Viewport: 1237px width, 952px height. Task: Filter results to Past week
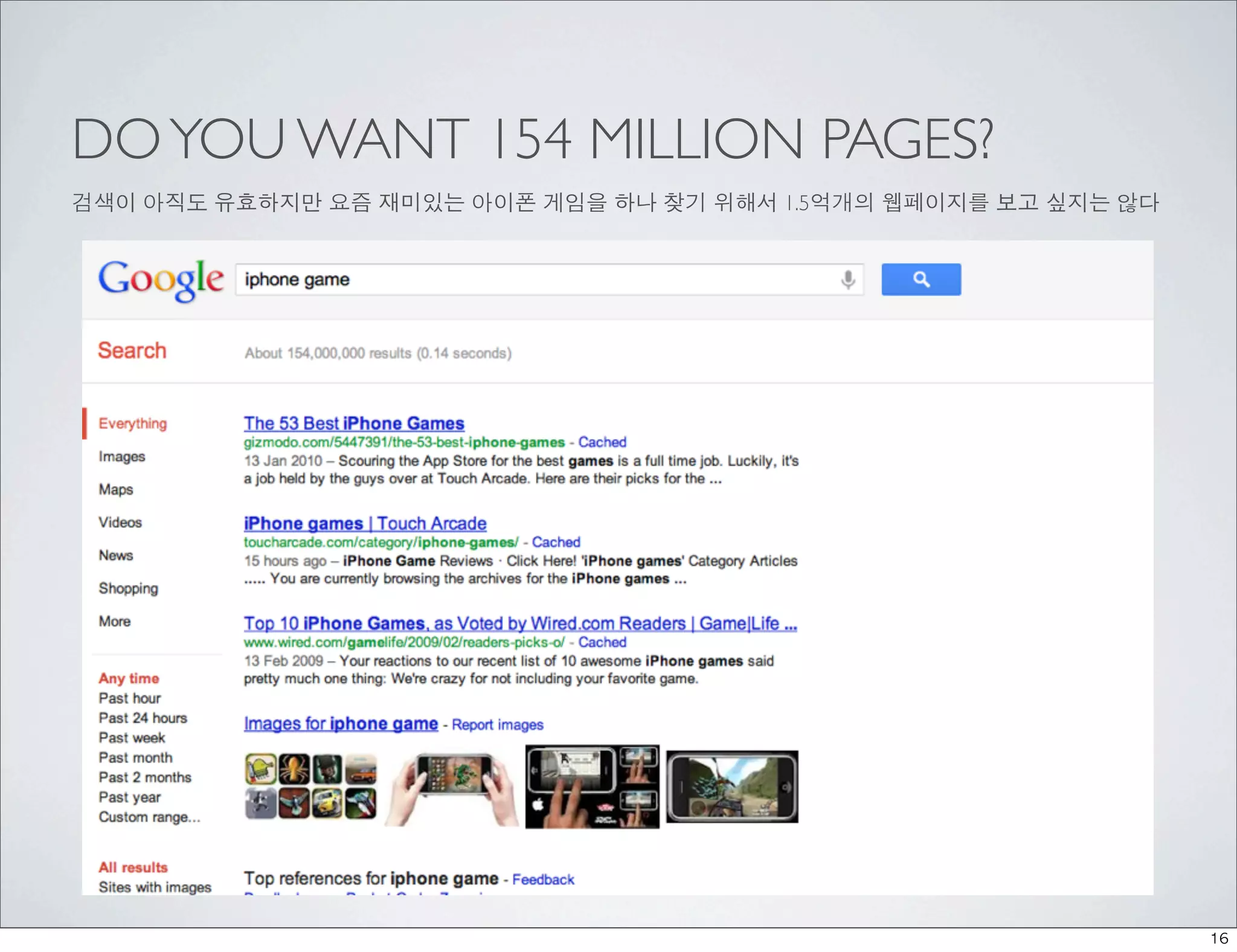pos(132,738)
